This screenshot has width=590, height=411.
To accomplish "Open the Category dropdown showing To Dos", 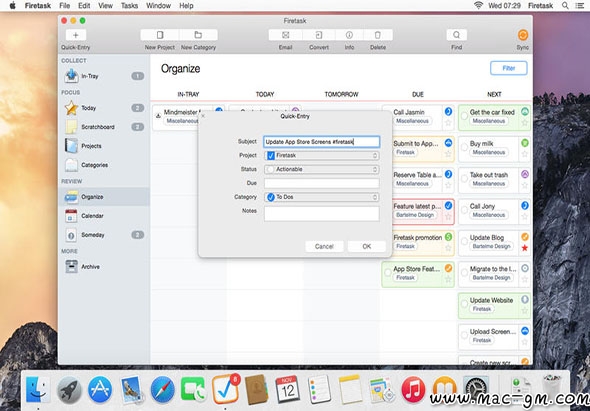I will coord(322,197).
